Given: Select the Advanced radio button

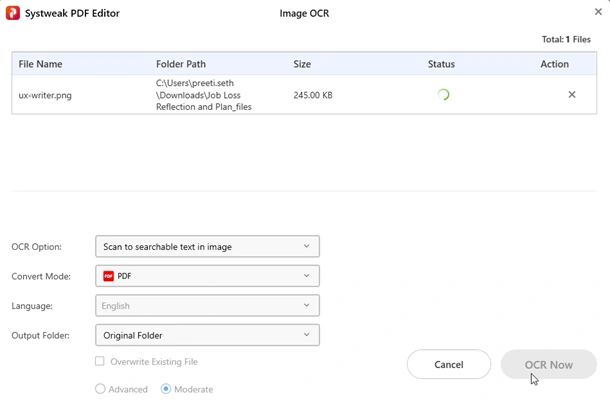Looking at the screenshot, I should [100, 389].
